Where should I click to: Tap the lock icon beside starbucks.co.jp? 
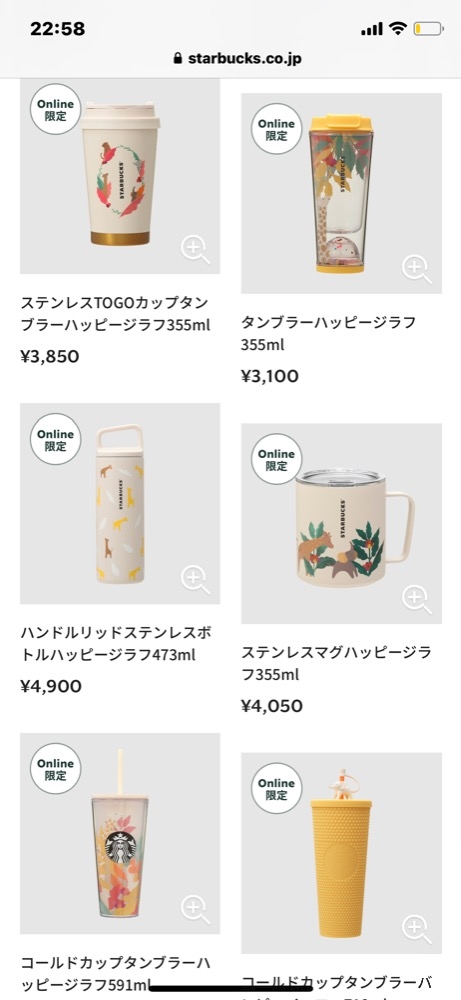178,59
